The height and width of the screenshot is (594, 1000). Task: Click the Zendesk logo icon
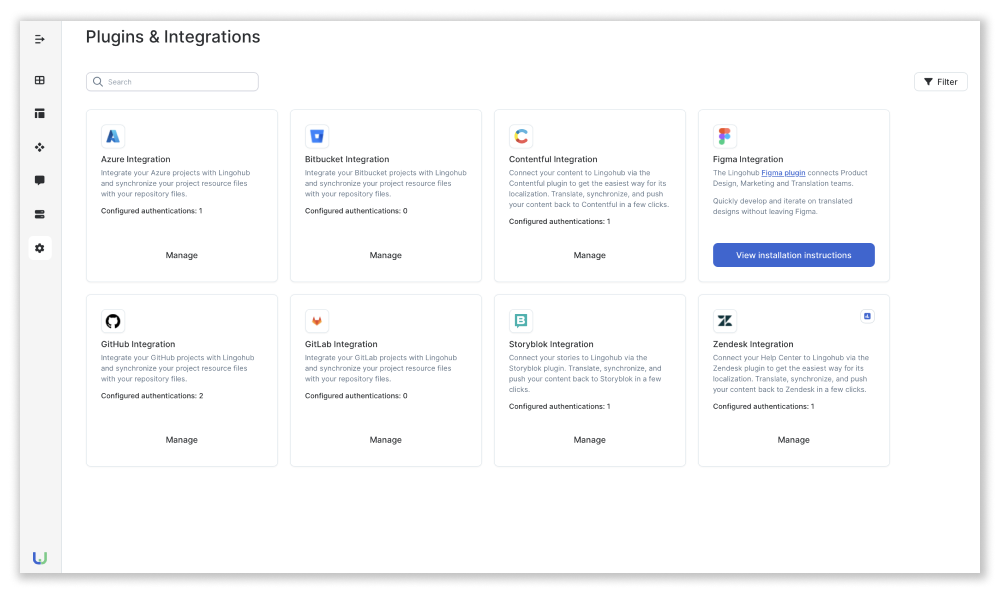click(724, 321)
